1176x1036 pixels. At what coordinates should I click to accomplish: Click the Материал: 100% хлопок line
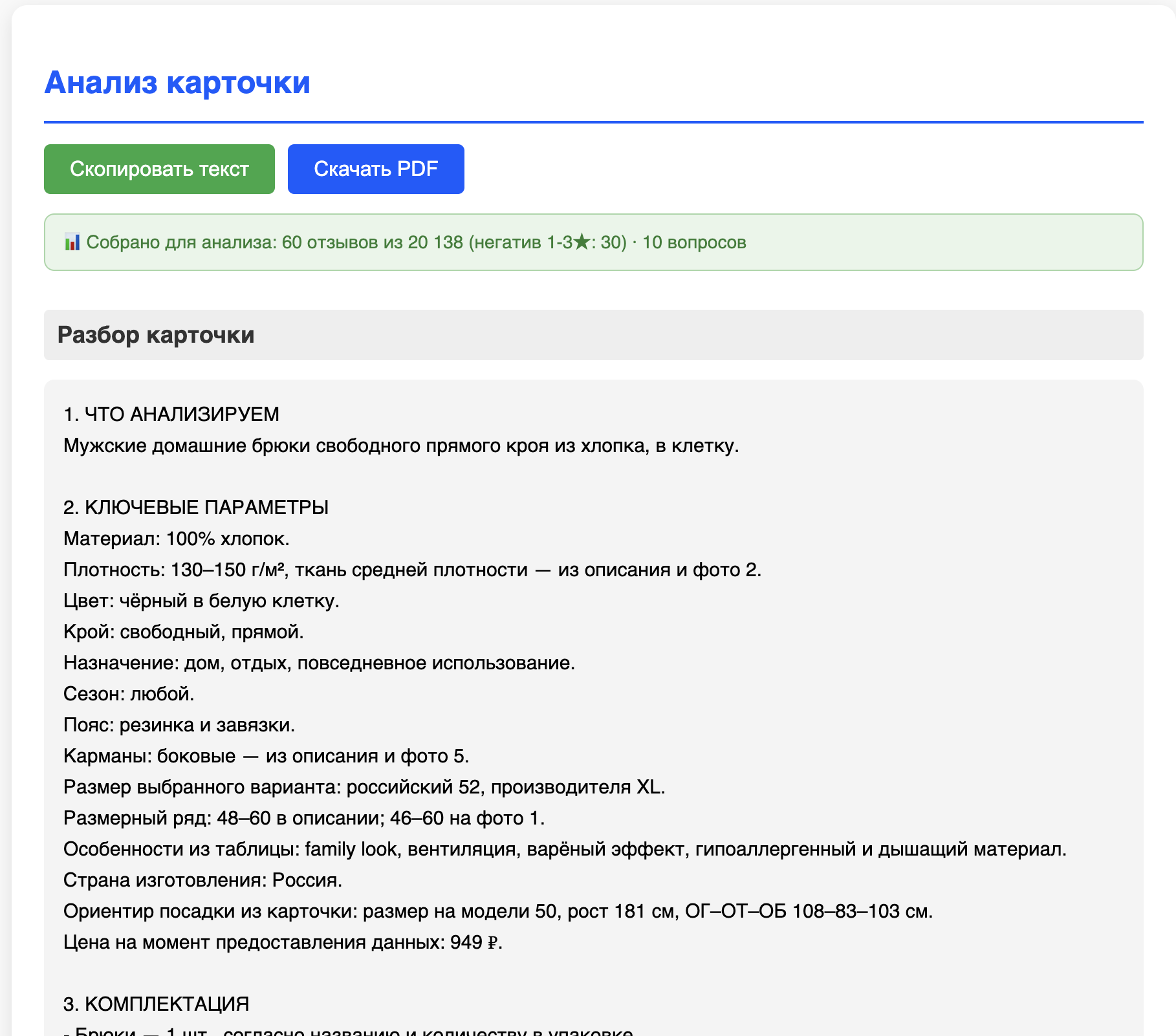click(177, 539)
